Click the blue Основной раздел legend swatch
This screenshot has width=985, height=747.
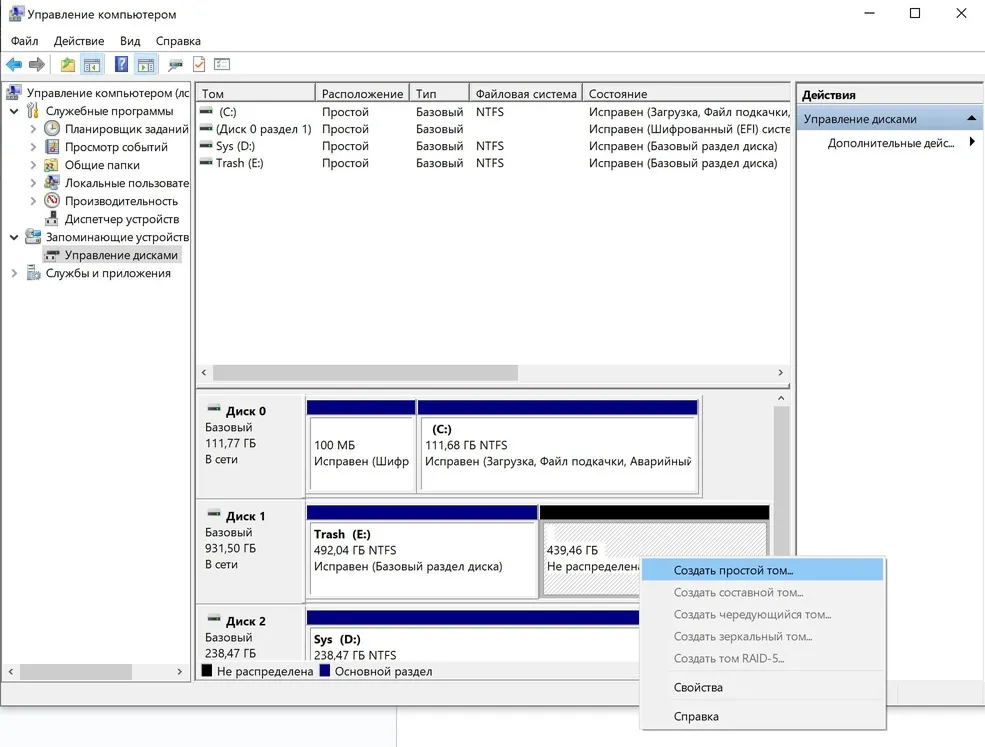click(325, 670)
